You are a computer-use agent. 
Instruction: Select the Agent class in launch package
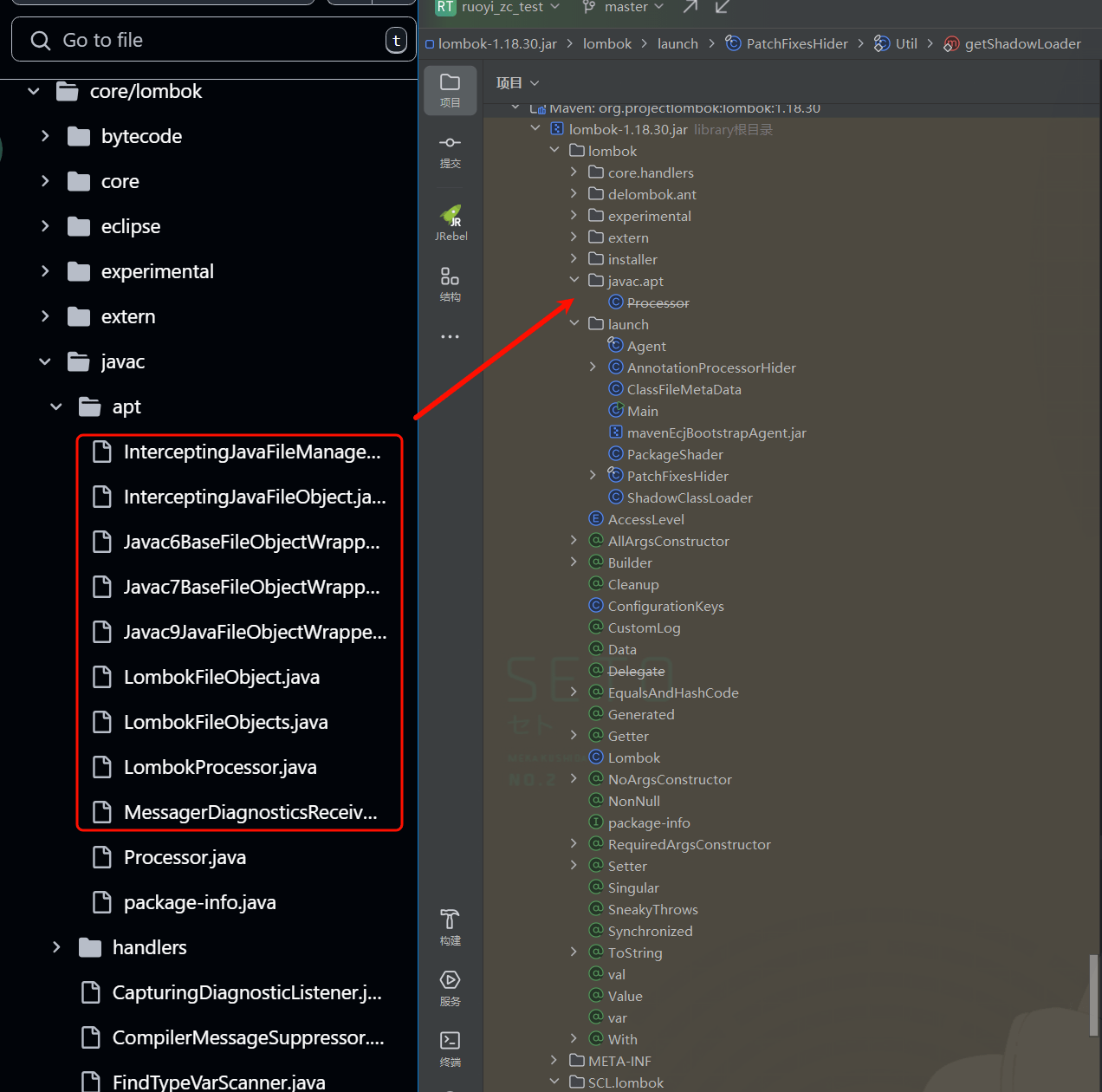[646, 346]
